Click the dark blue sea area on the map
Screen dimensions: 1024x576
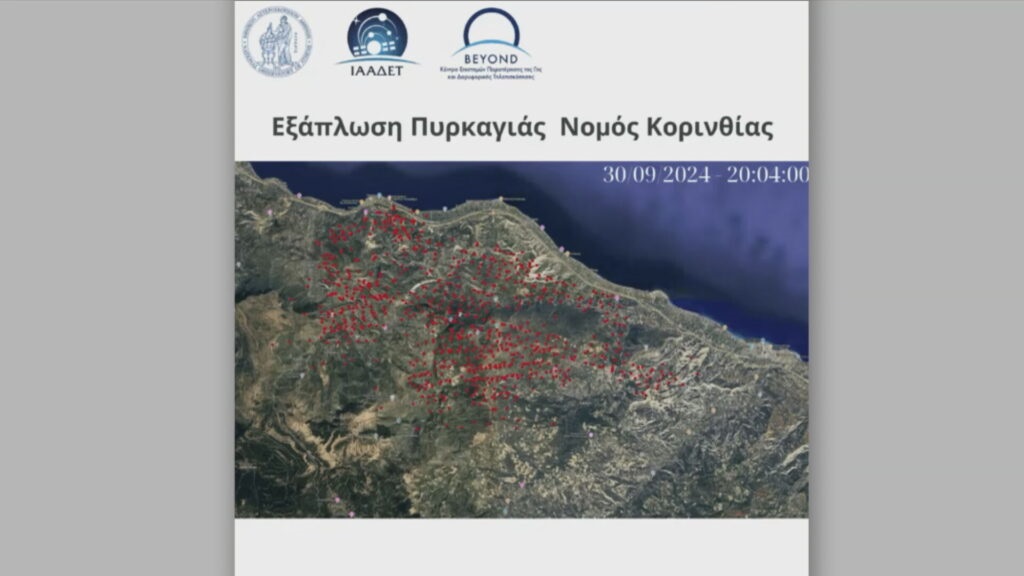[680, 240]
